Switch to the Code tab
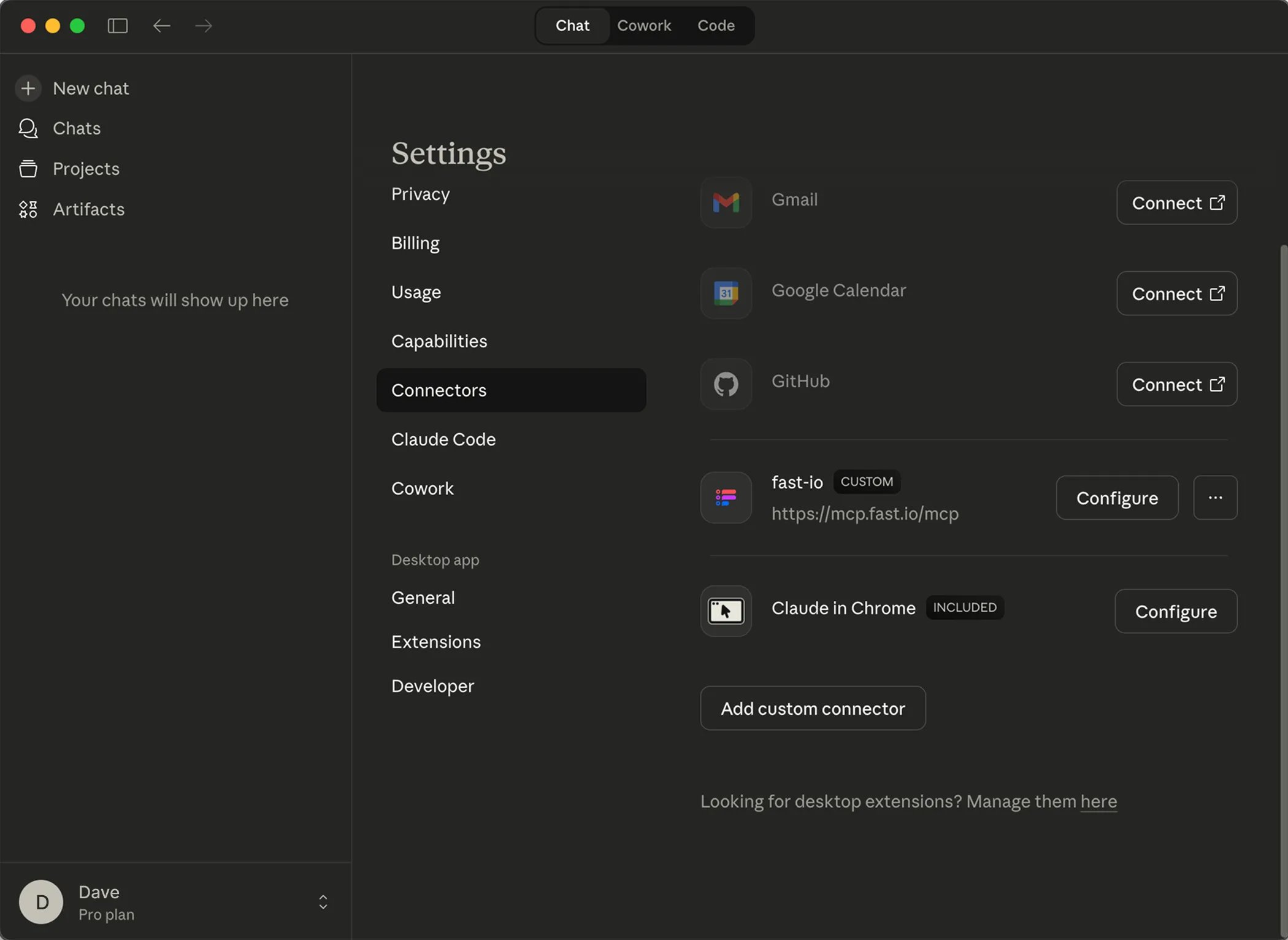This screenshot has width=1288, height=940. (x=715, y=26)
